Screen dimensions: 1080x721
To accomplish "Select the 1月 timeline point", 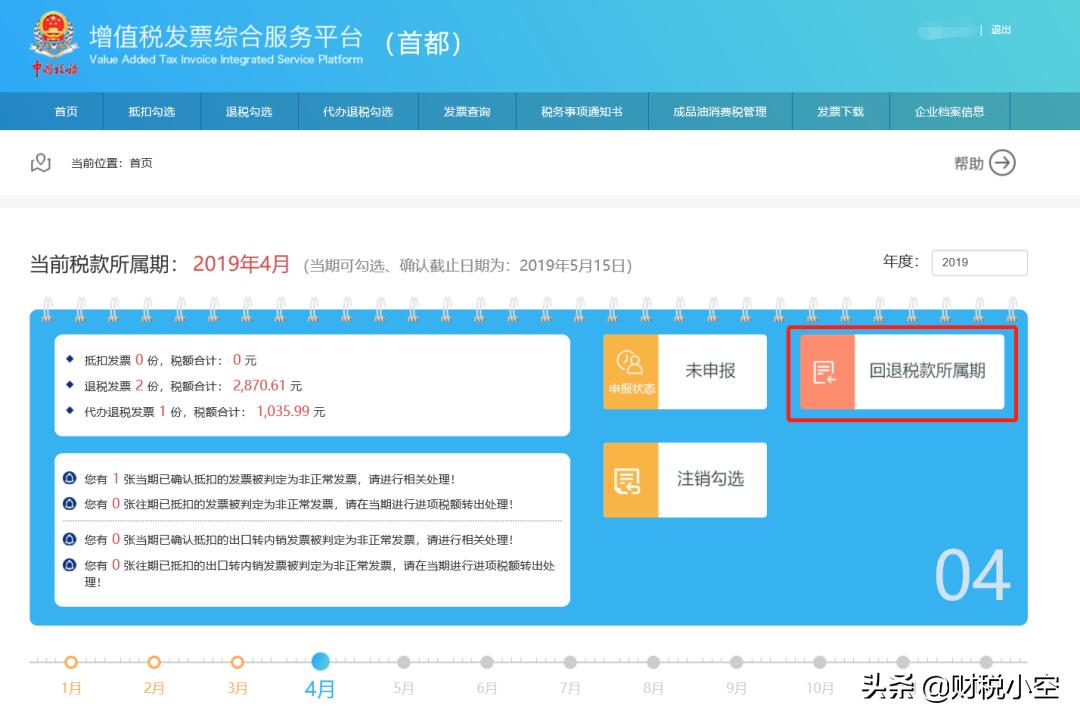I will pyautogui.click(x=70, y=661).
